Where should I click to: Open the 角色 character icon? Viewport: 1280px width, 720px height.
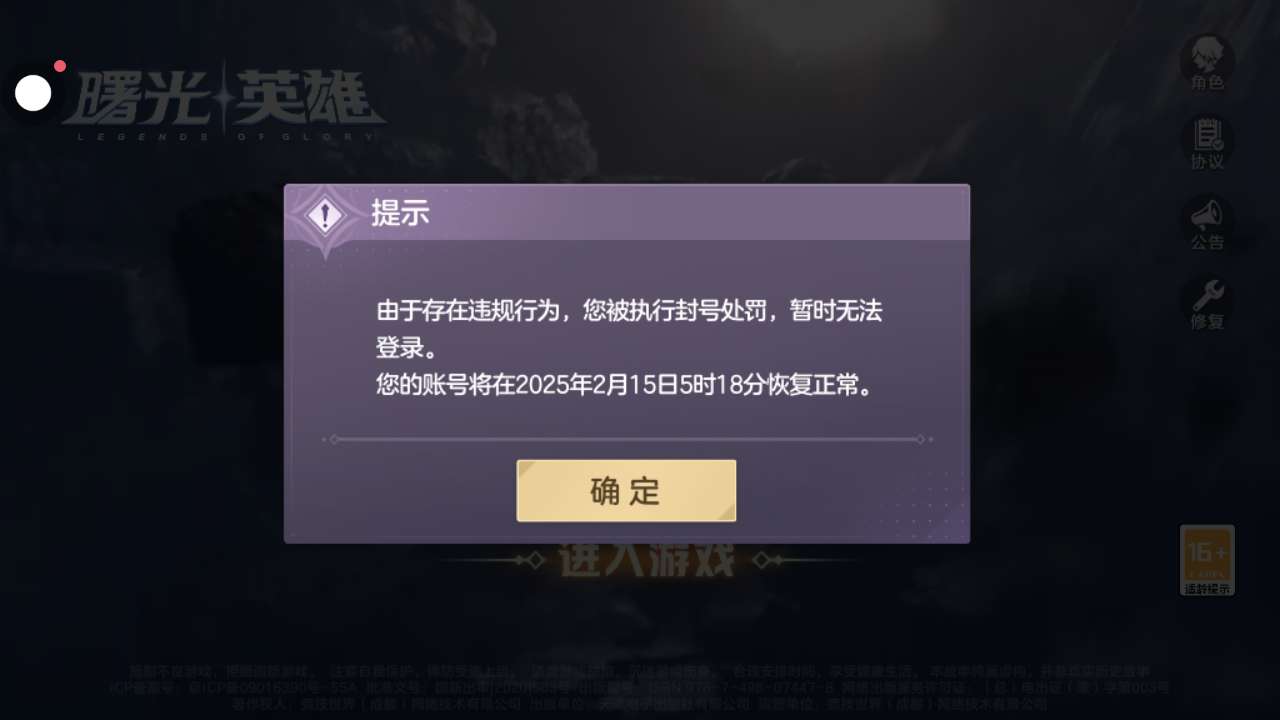(1207, 62)
